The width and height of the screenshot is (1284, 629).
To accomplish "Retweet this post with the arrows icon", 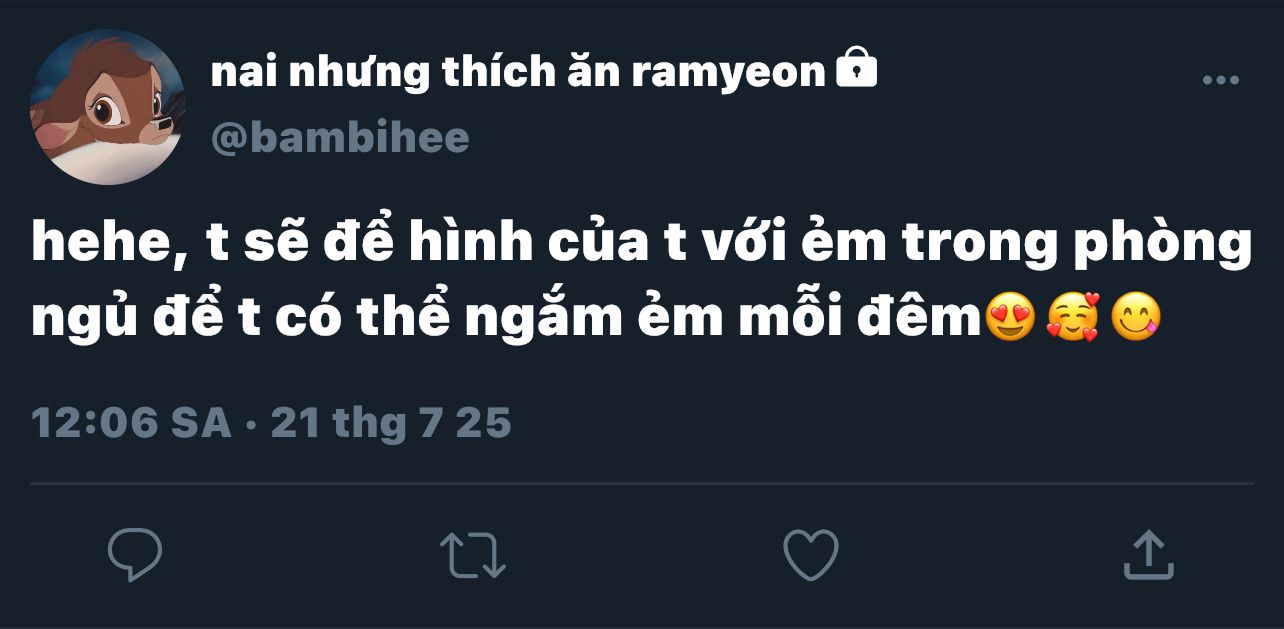I will [473, 555].
